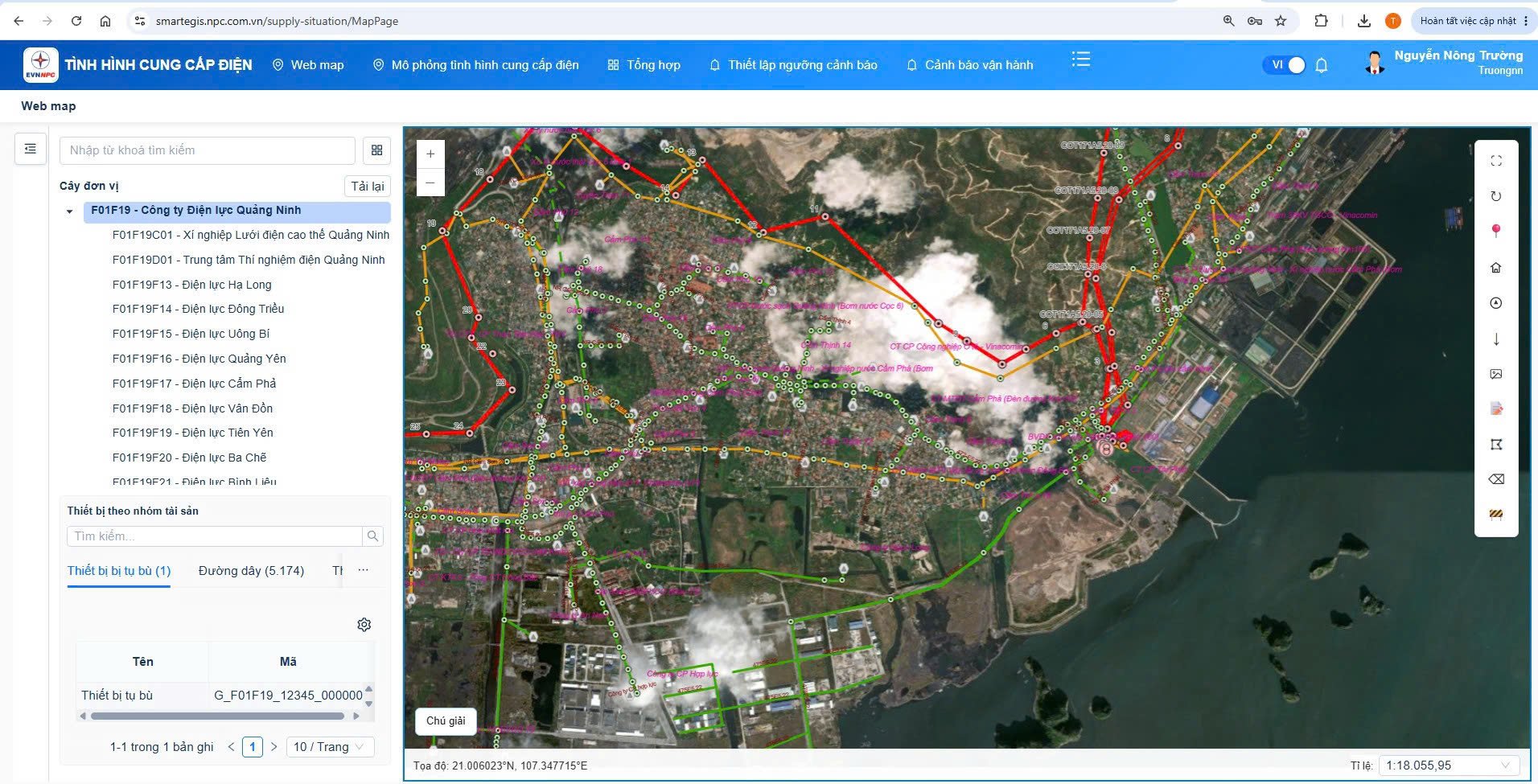Open Mô phỏng tình hình cung cấp điện

pos(475,65)
